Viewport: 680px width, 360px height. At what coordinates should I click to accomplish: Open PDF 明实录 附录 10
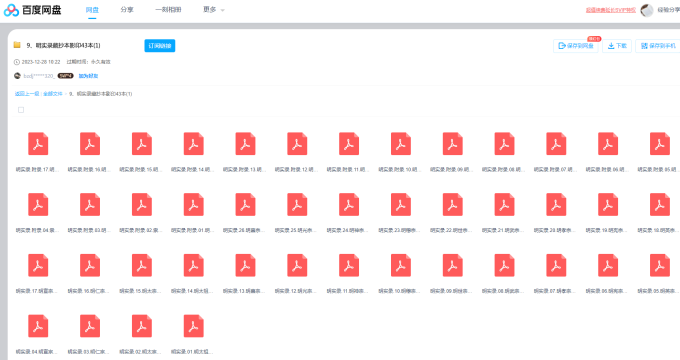pyautogui.click(x=401, y=144)
